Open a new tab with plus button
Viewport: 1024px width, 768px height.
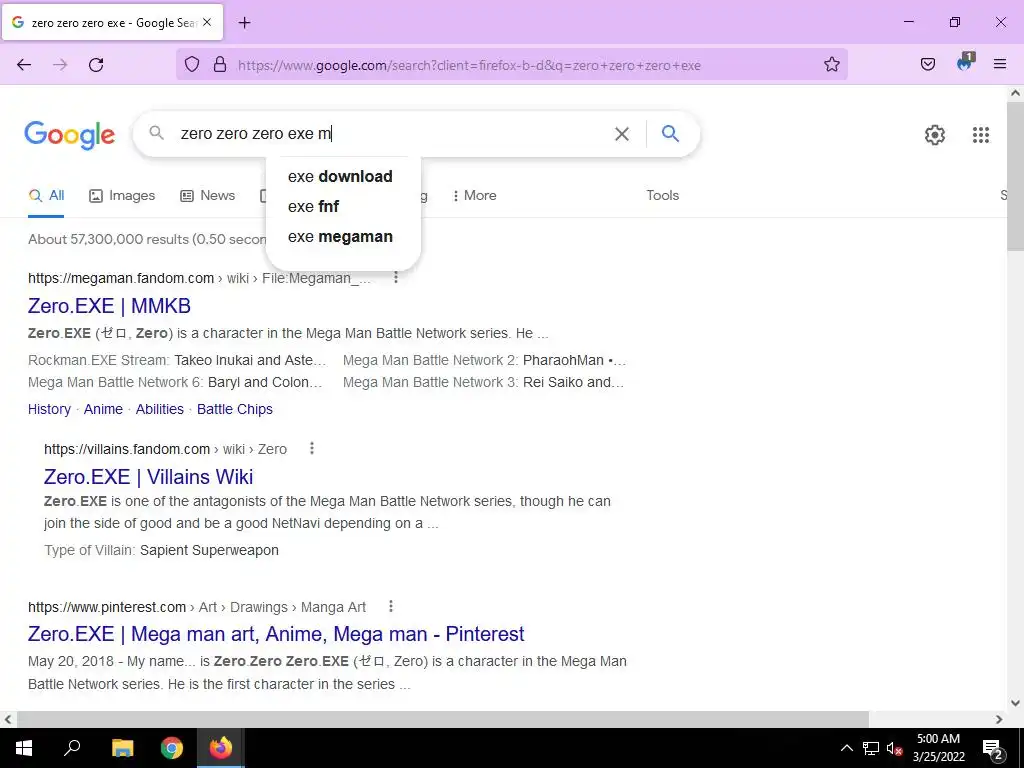244,23
